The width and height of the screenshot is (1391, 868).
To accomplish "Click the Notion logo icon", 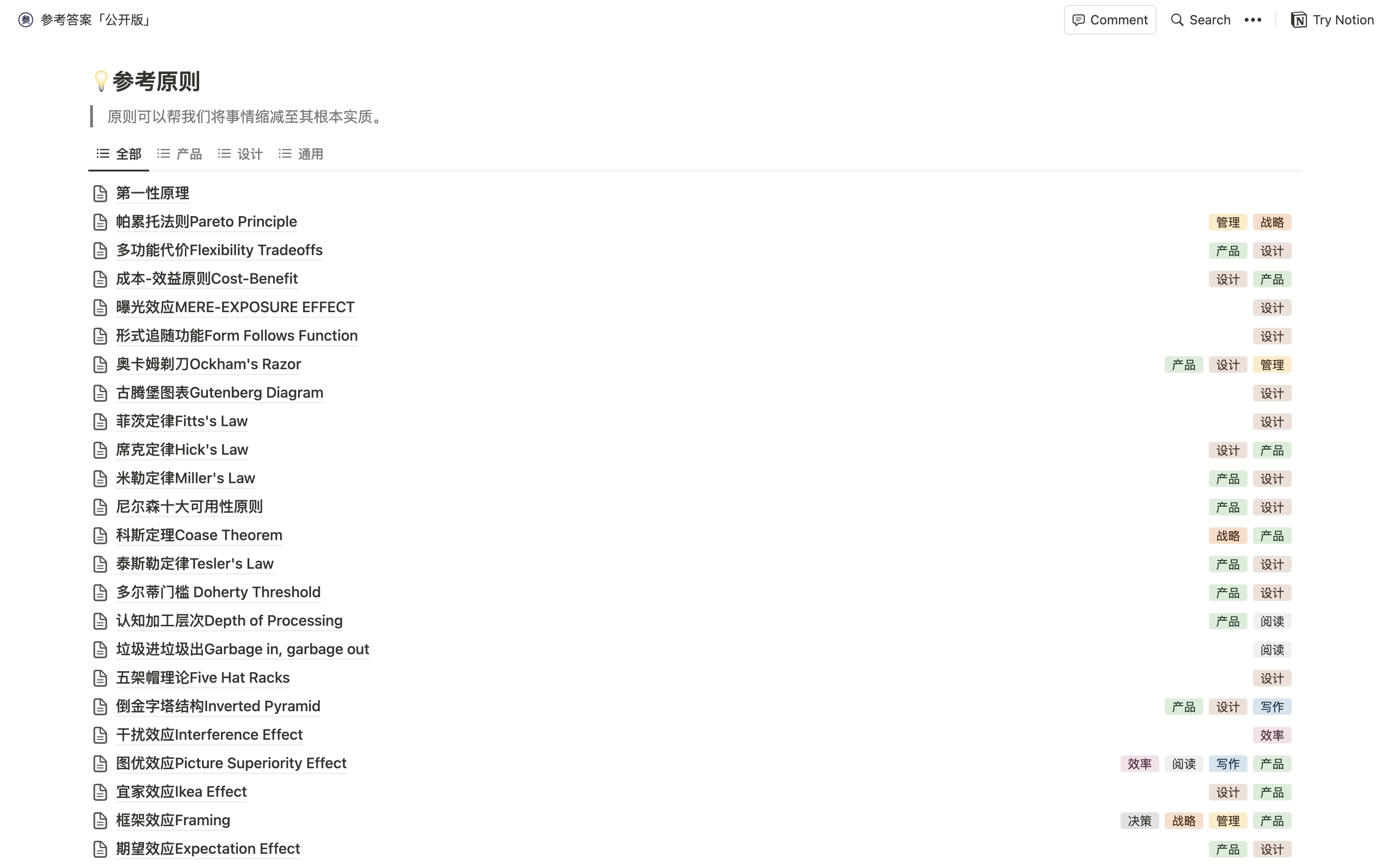I will pos(1299,20).
